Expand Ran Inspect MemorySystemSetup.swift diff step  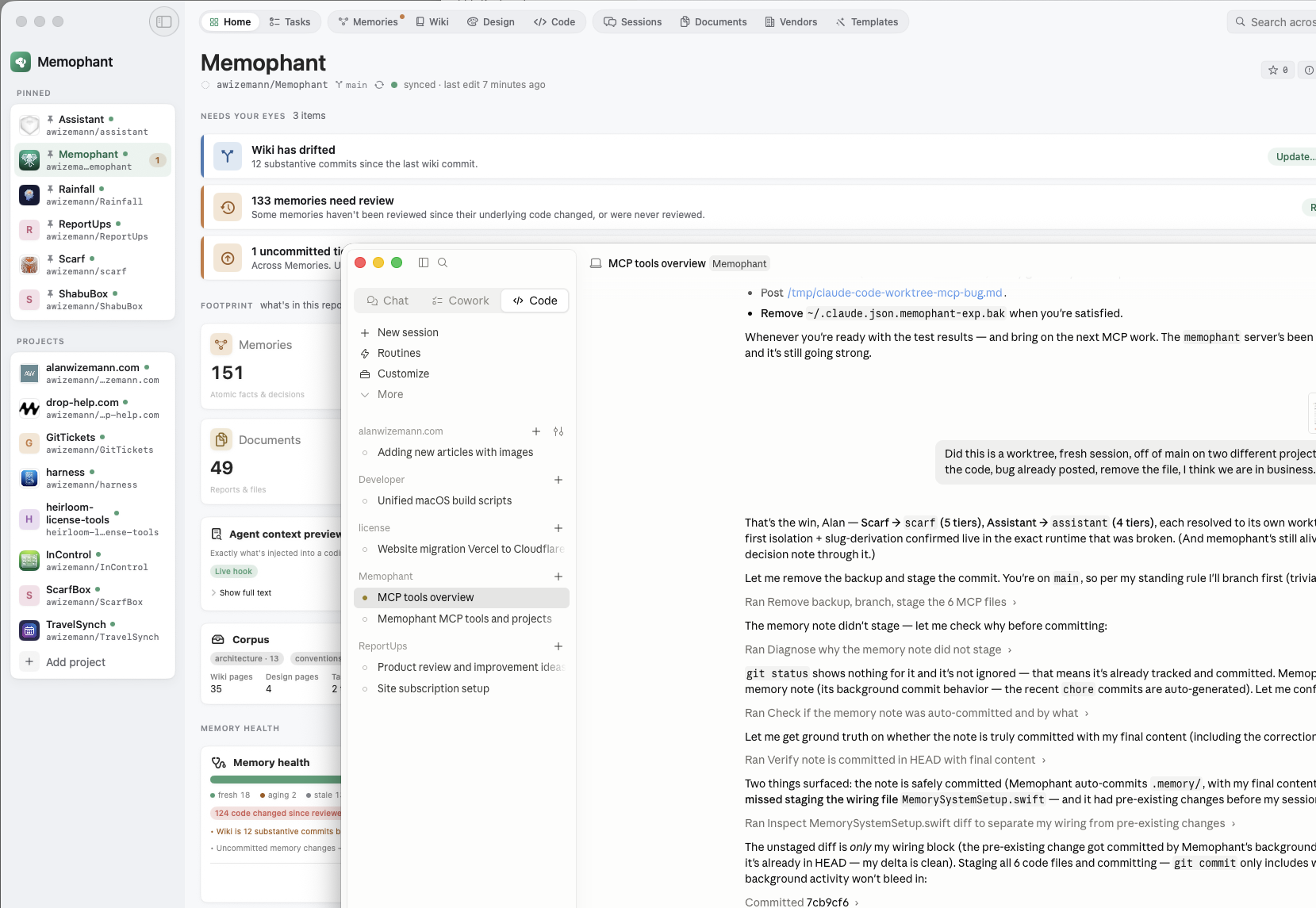tap(990, 823)
